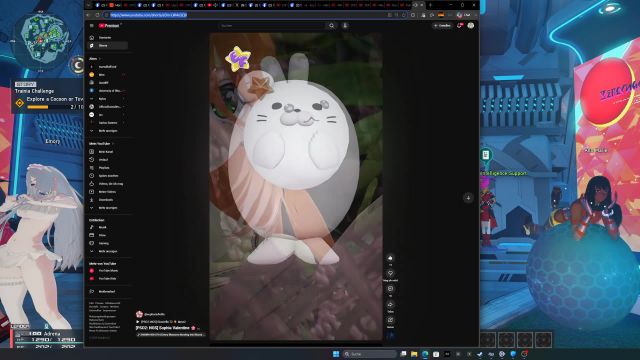Expand Mehr anzeigen under Mein YouTube

click(108, 208)
